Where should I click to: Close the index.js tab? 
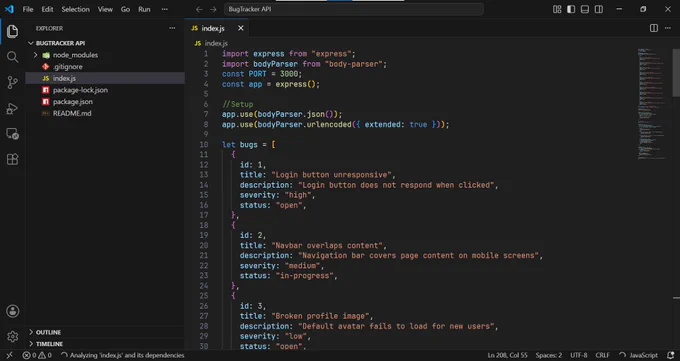[x=241, y=28]
